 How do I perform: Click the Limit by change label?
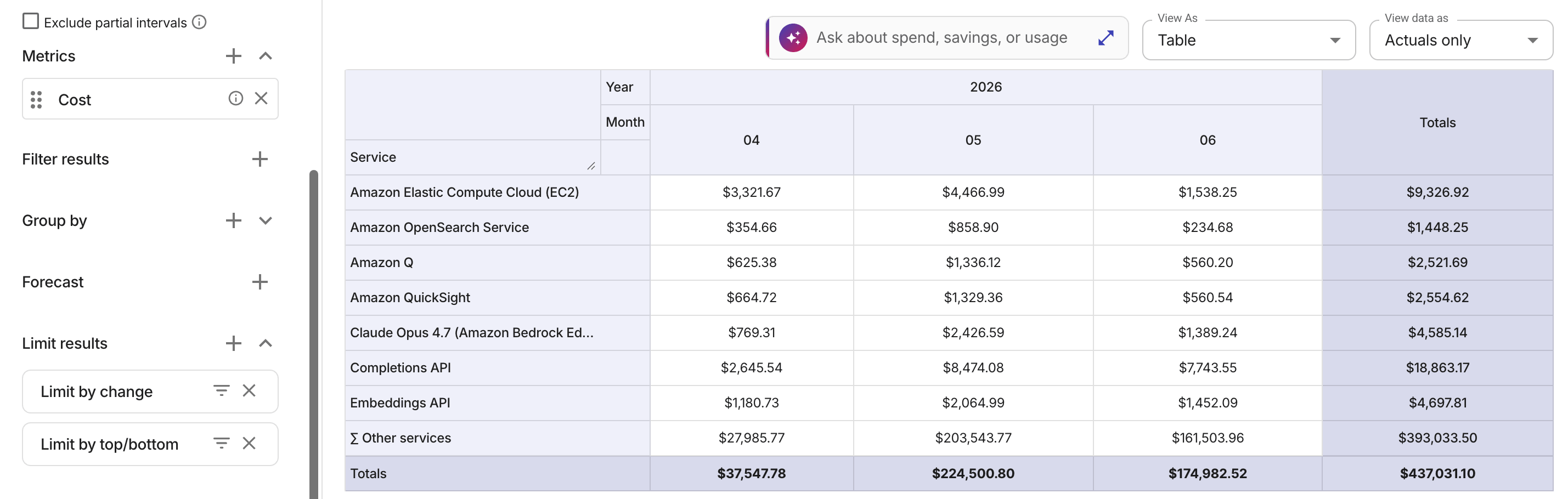click(x=96, y=392)
